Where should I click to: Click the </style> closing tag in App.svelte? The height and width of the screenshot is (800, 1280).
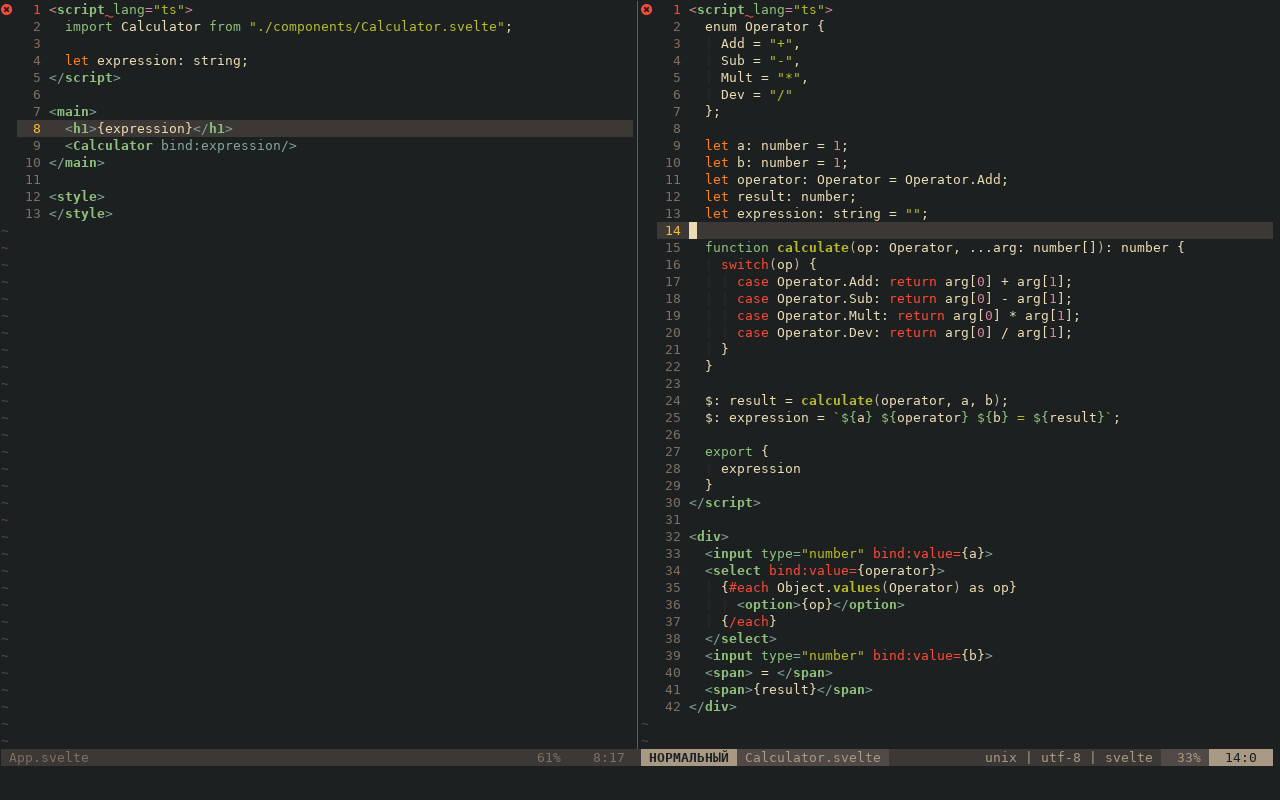tap(81, 213)
